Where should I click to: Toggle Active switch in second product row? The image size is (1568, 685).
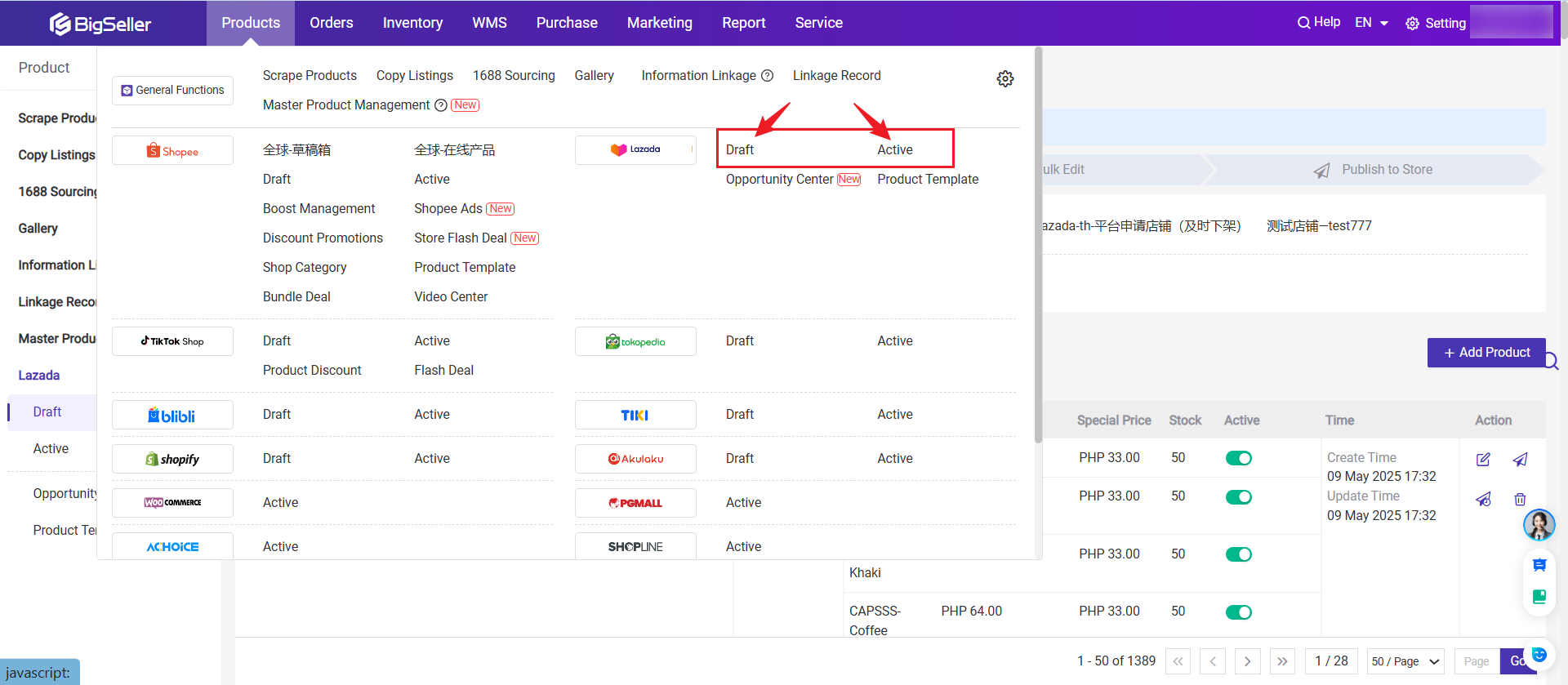point(1239,496)
